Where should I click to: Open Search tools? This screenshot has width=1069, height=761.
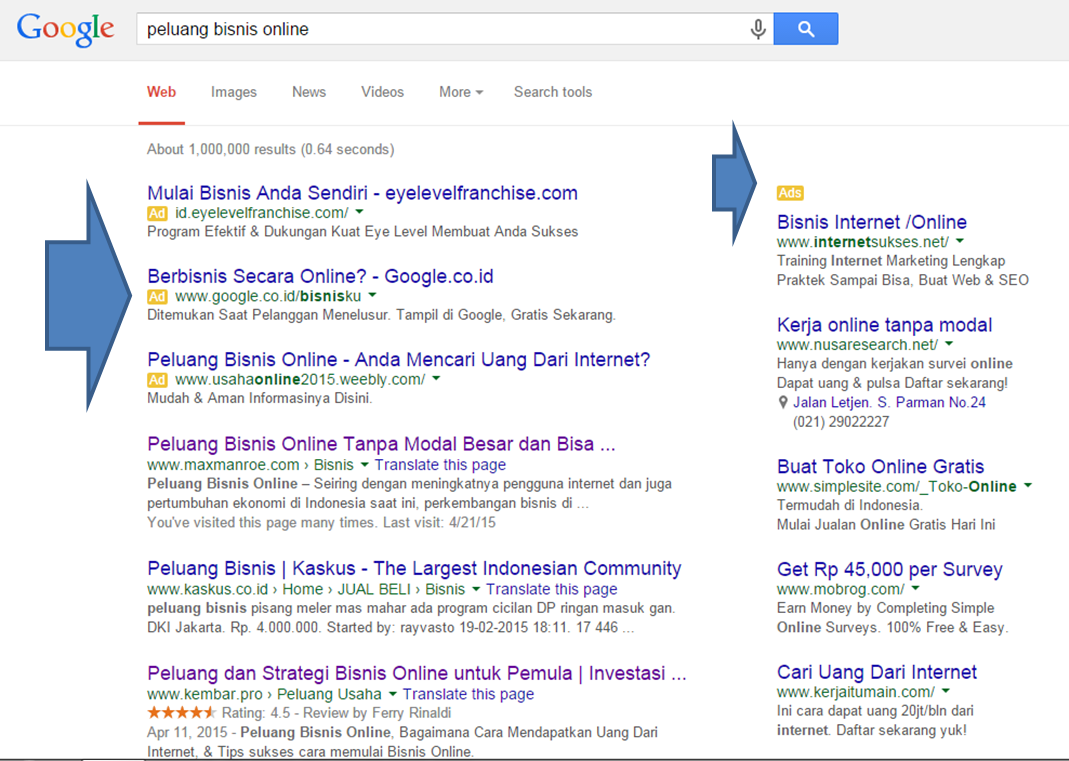[x=553, y=92]
